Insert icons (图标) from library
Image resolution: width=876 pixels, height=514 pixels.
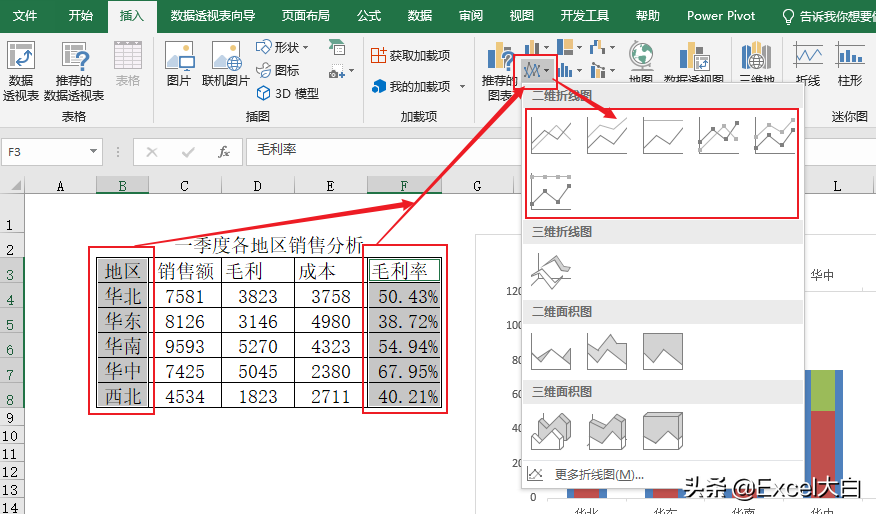pyautogui.click(x=278, y=70)
